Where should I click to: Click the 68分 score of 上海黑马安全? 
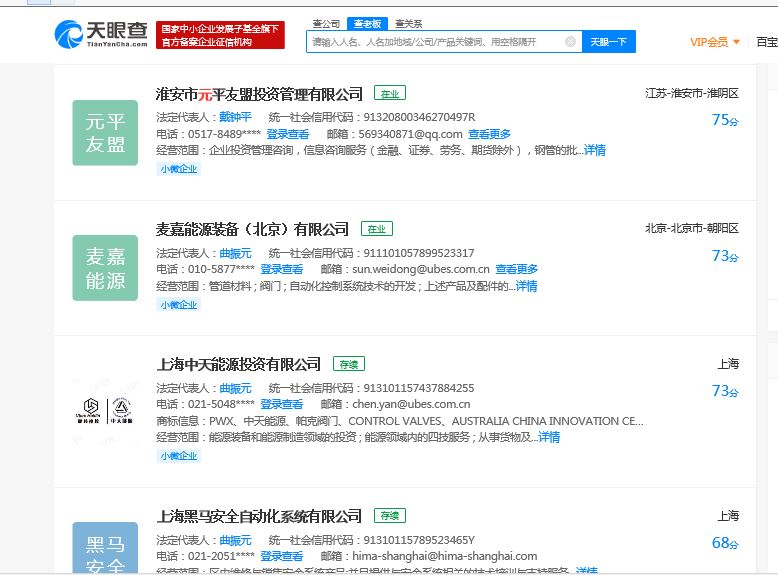(725, 542)
